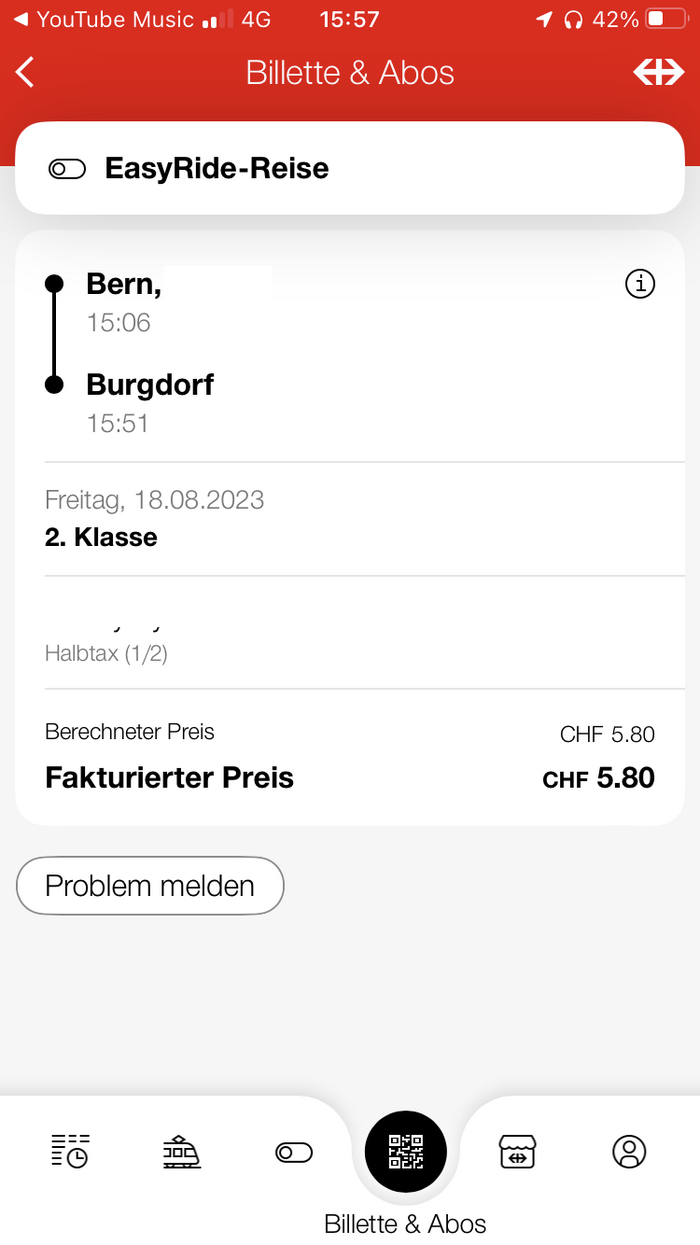Tap the Fakturierter Preis row
This screenshot has width=700, height=1245.
(350, 778)
